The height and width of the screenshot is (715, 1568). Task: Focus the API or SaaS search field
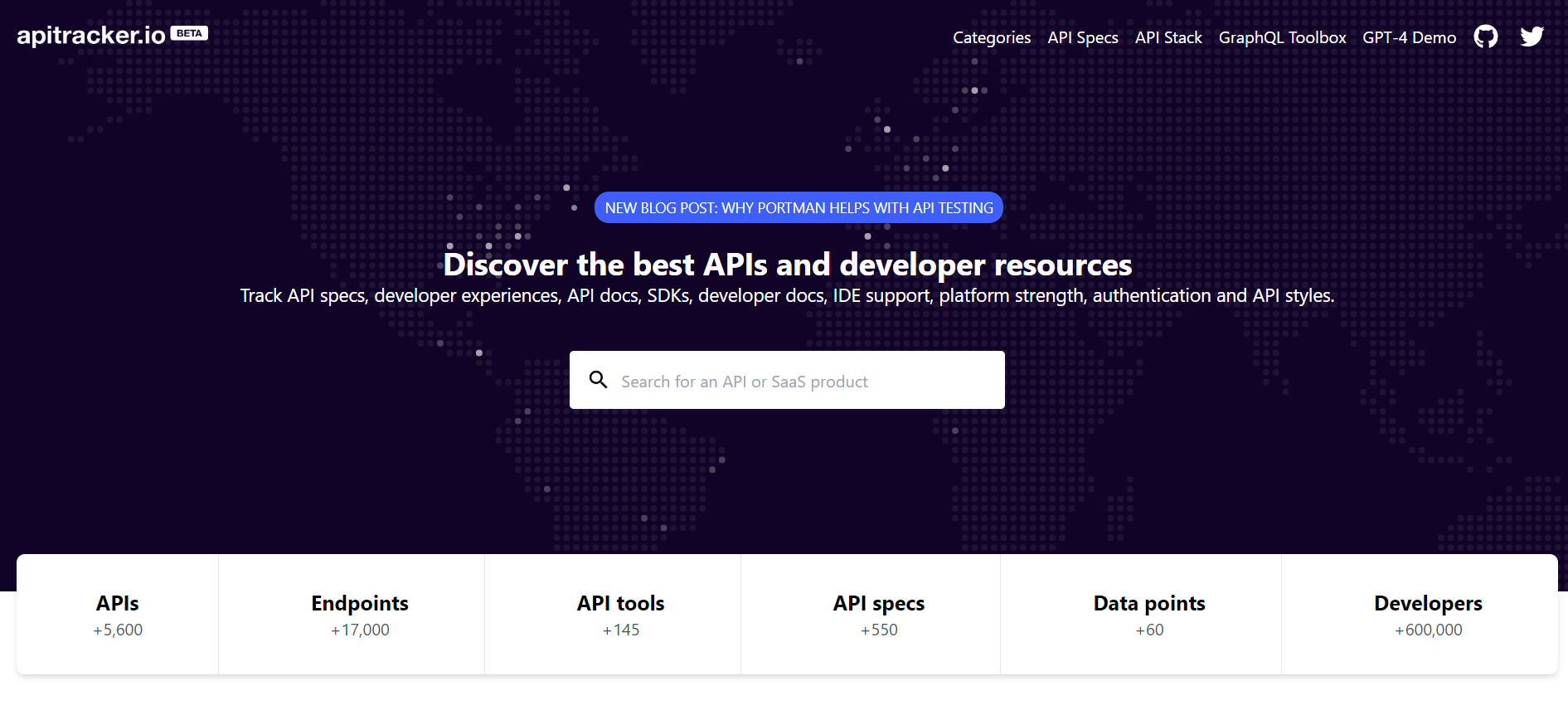(787, 380)
